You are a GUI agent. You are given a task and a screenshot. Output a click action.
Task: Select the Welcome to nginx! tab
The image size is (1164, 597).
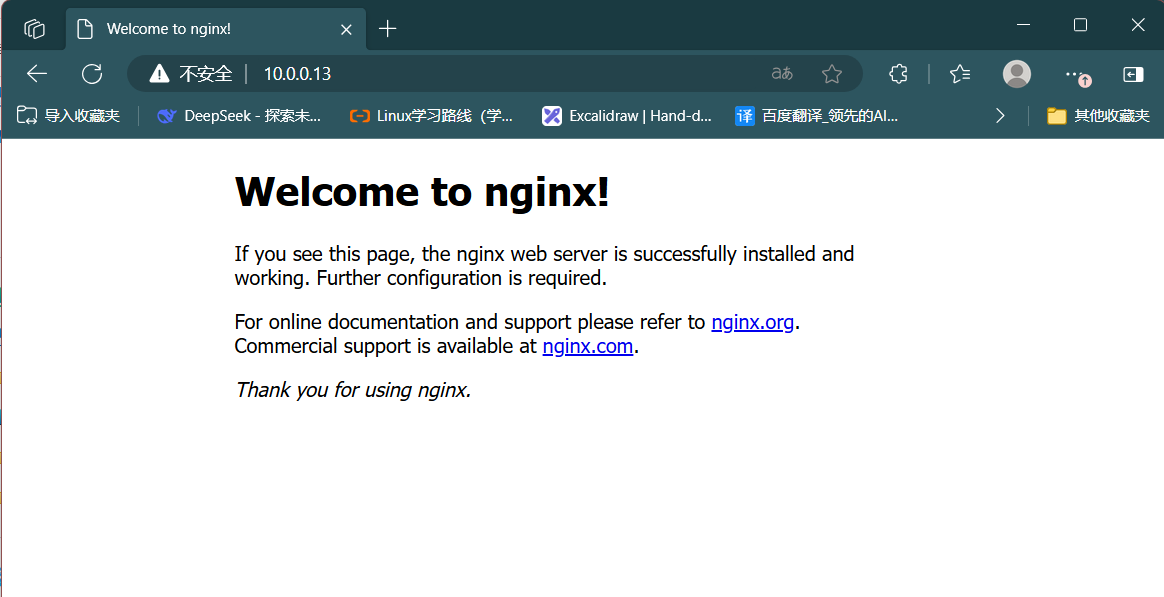(x=216, y=29)
